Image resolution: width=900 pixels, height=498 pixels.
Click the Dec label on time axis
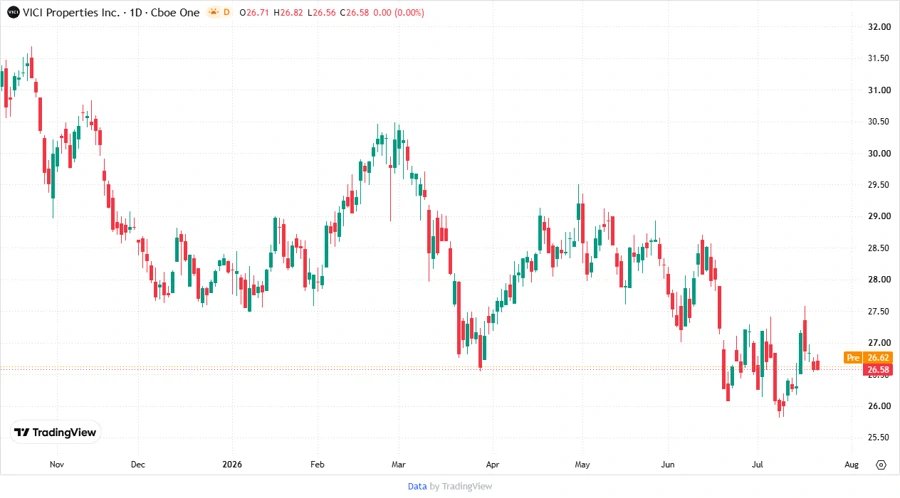point(138,464)
